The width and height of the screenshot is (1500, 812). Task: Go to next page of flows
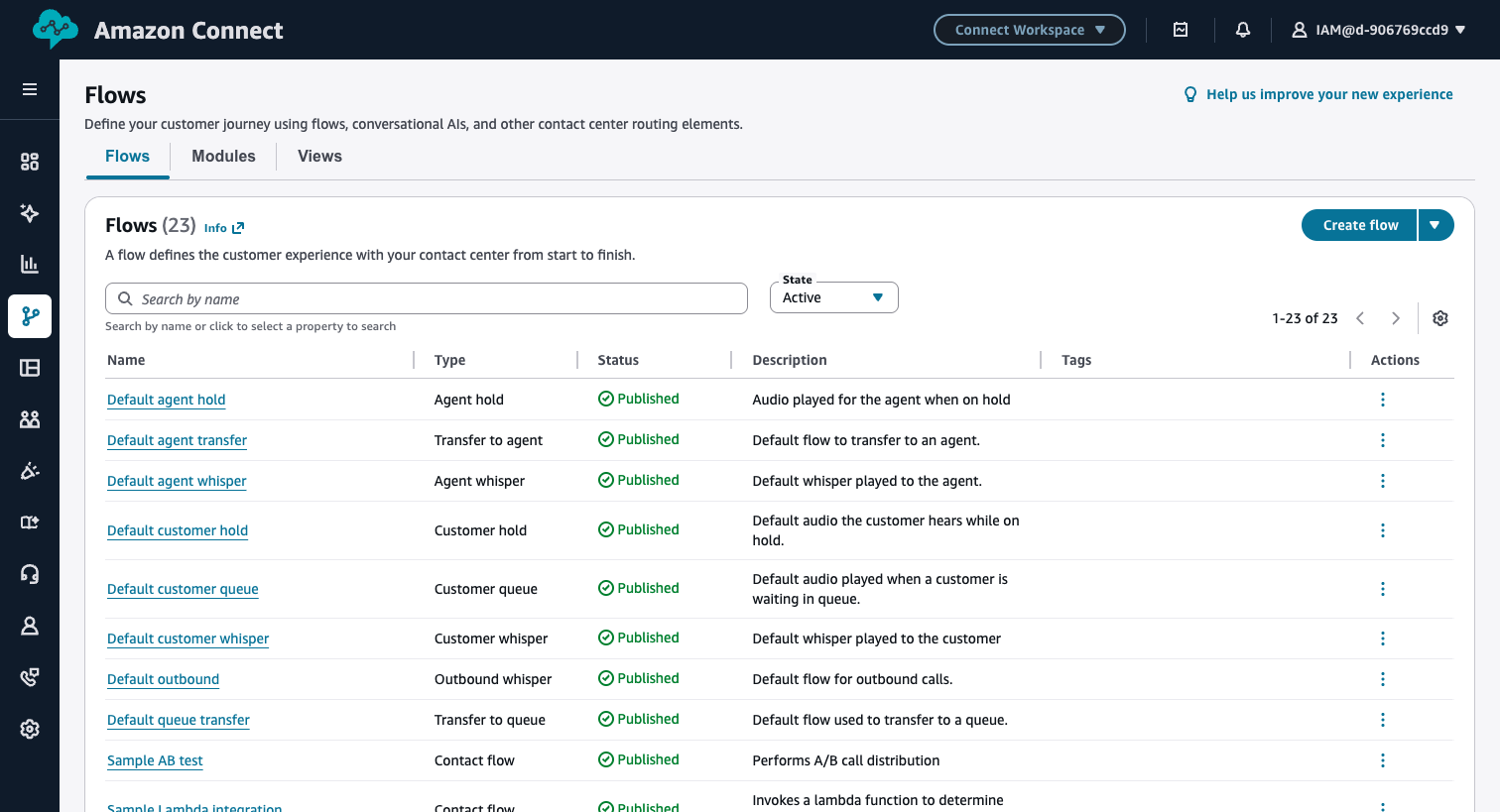tap(1396, 318)
